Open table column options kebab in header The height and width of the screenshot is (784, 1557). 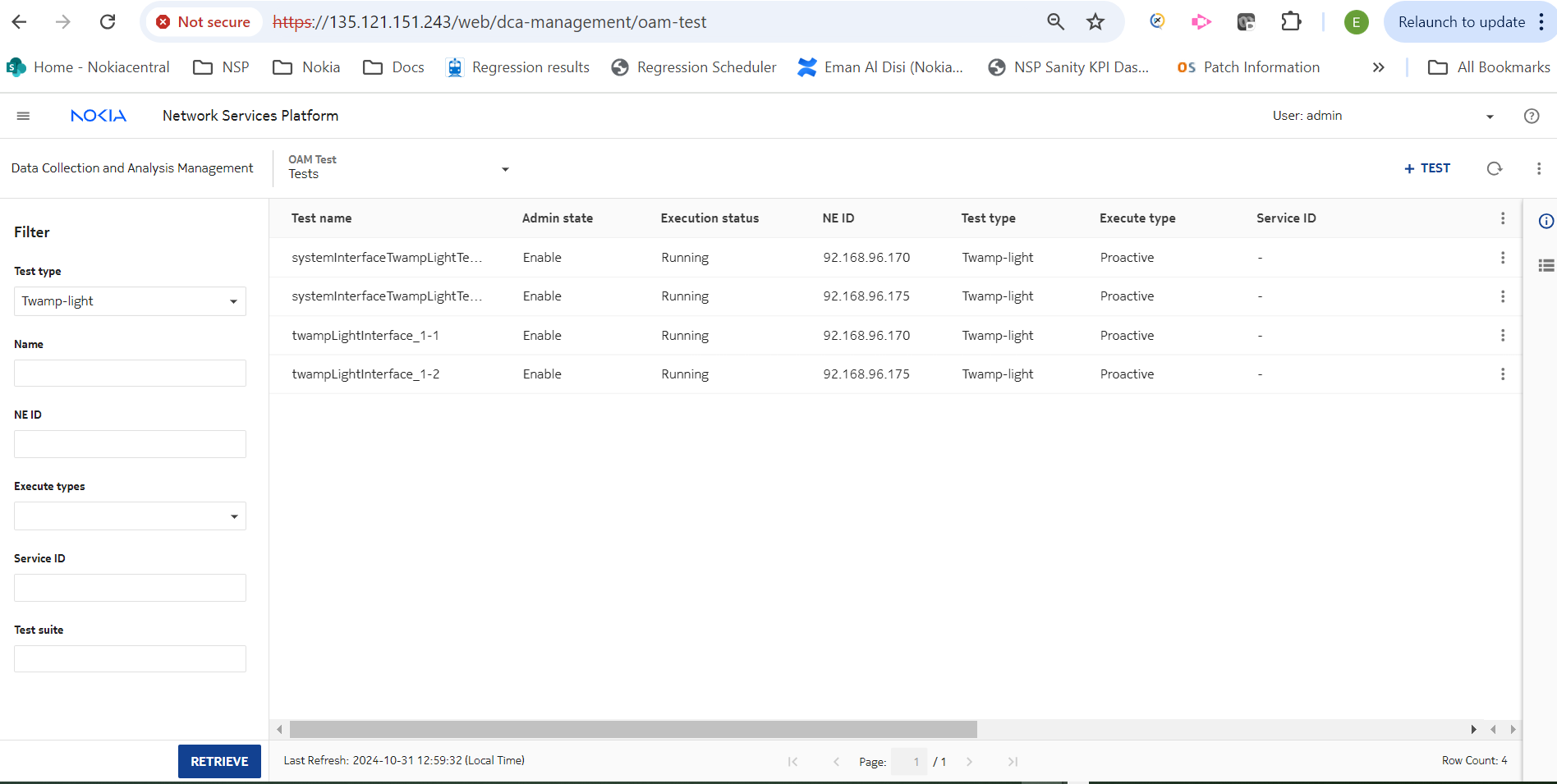point(1502,218)
